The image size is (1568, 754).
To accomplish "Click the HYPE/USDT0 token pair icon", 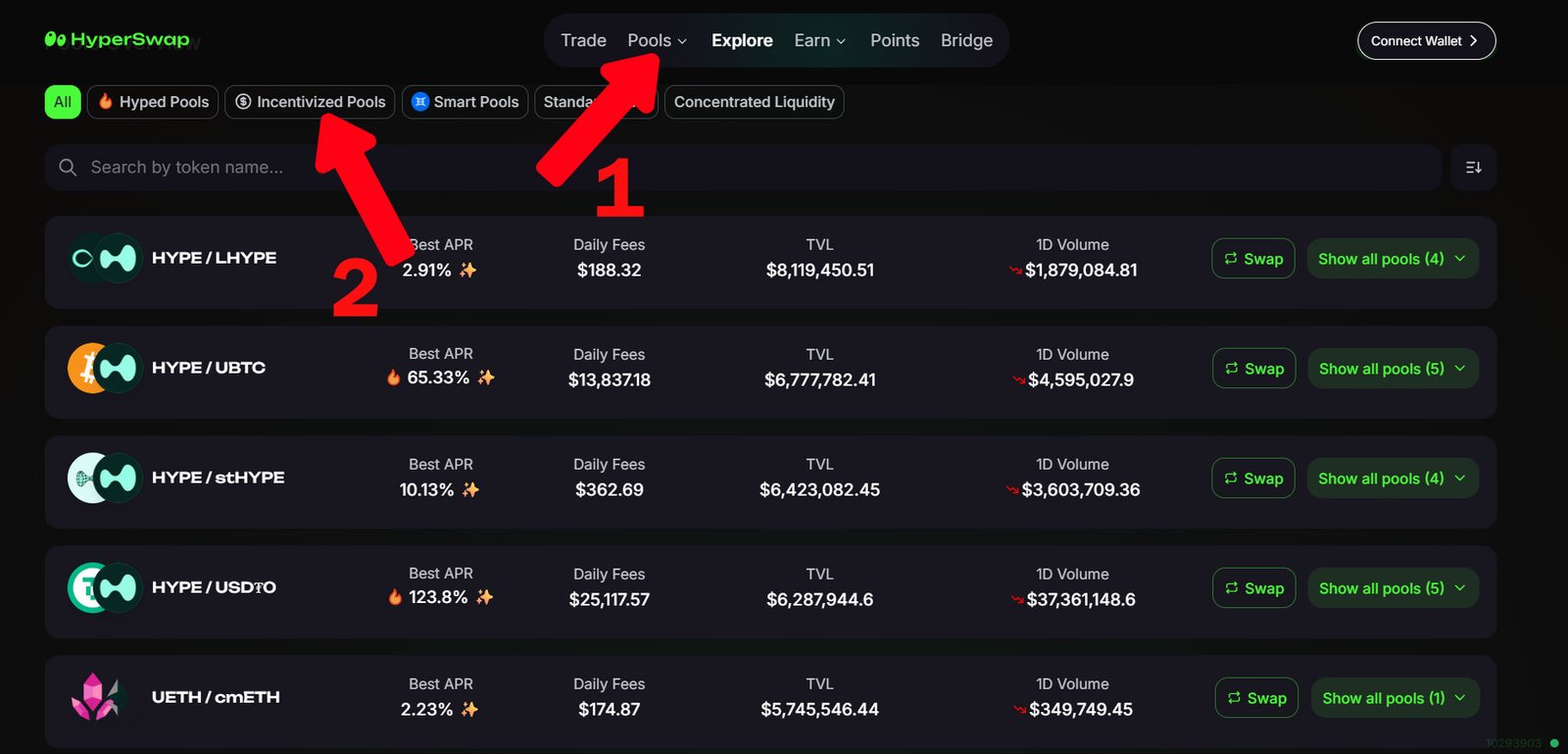I will 103,587.
